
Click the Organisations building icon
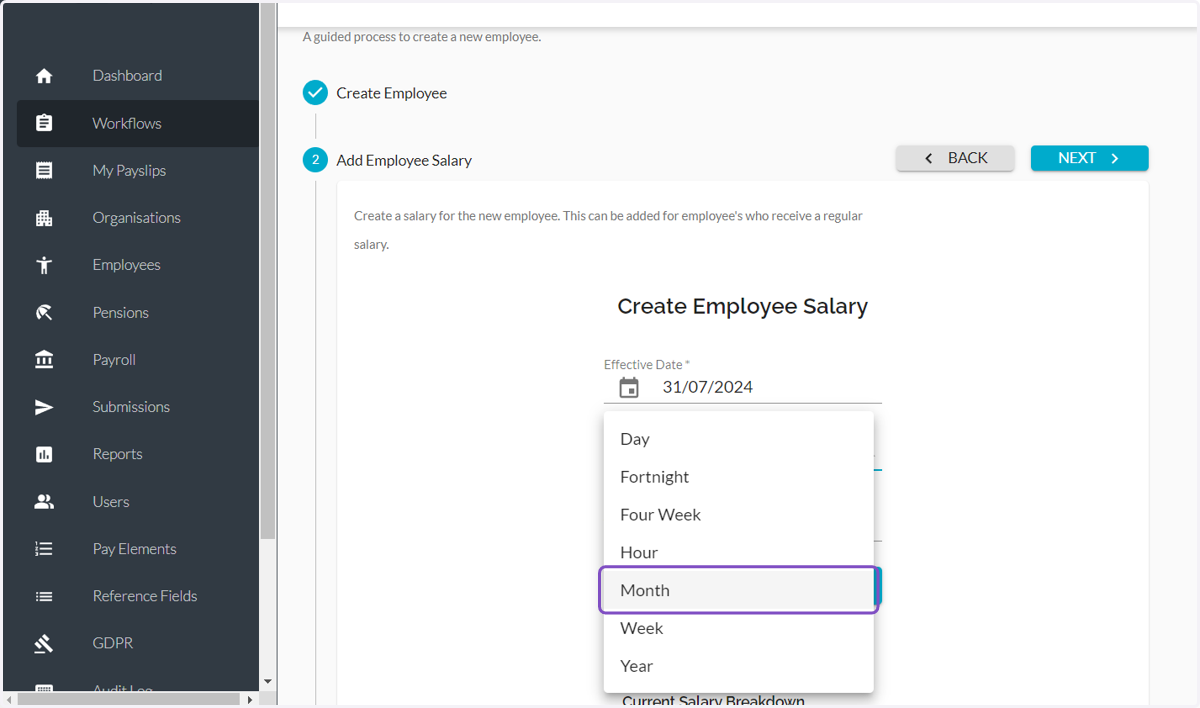click(44, 218)
